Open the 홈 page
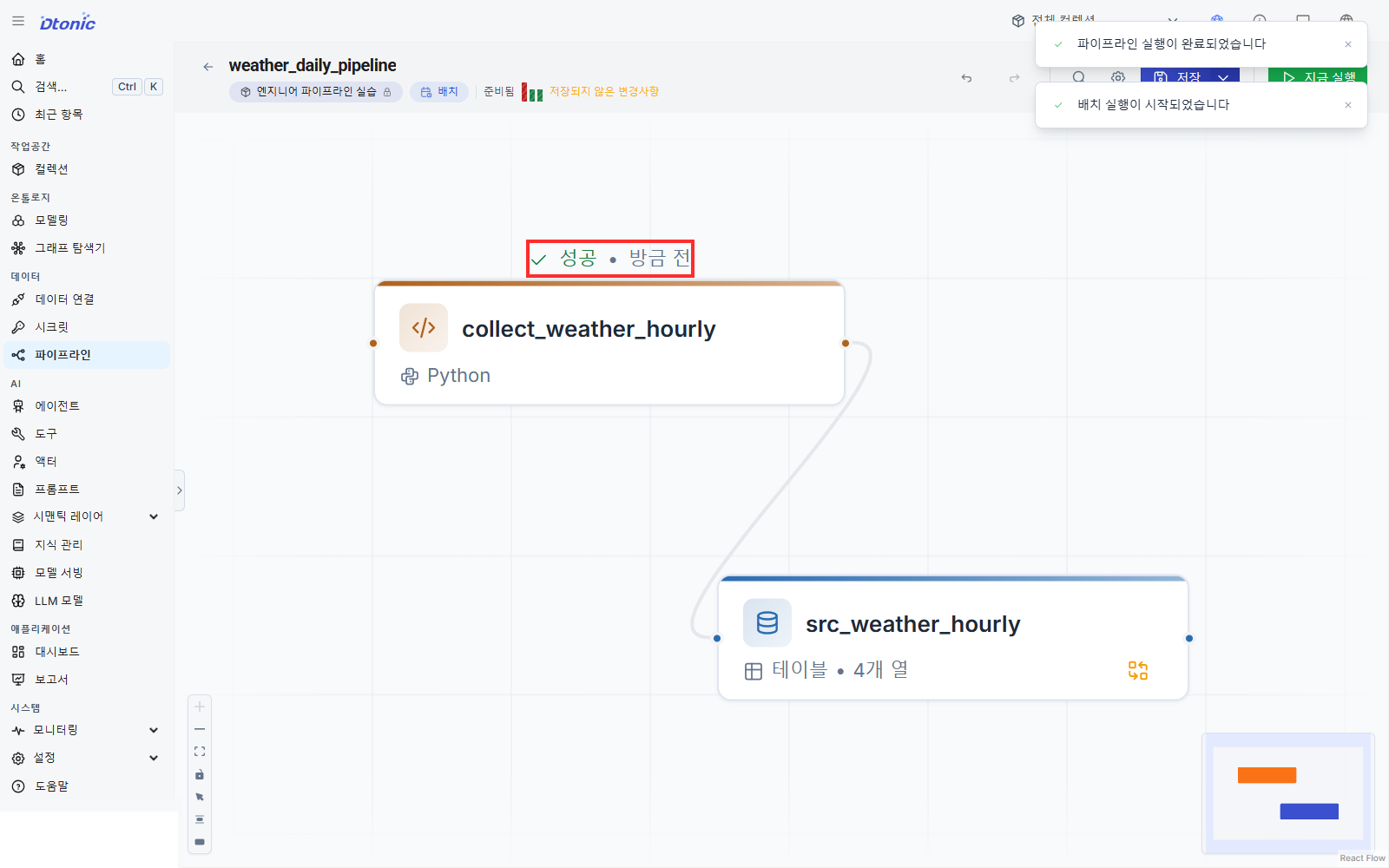The image size is (1389, 868). pyautogui.click(x=87, y=59)
